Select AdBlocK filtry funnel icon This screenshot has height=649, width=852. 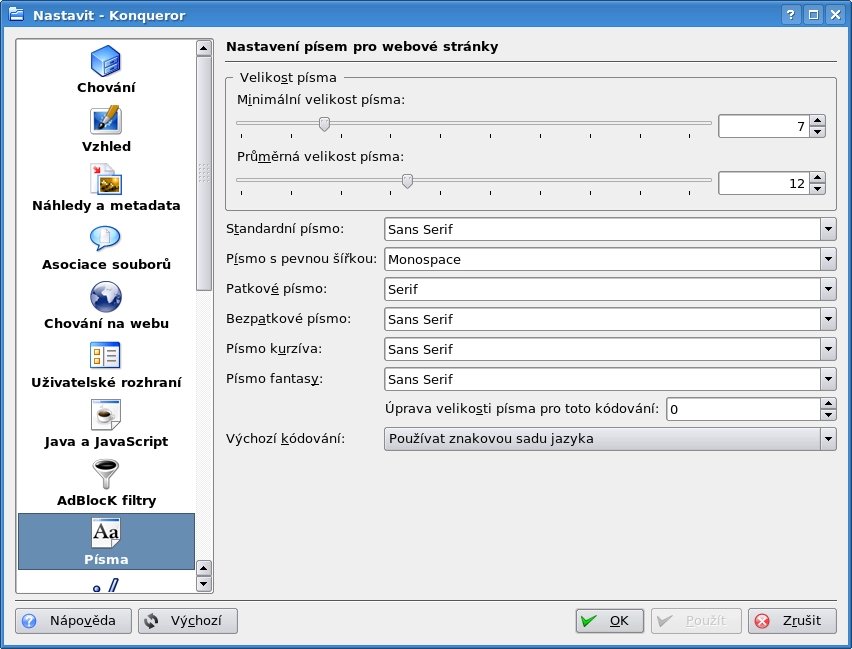tap(105, 474)
